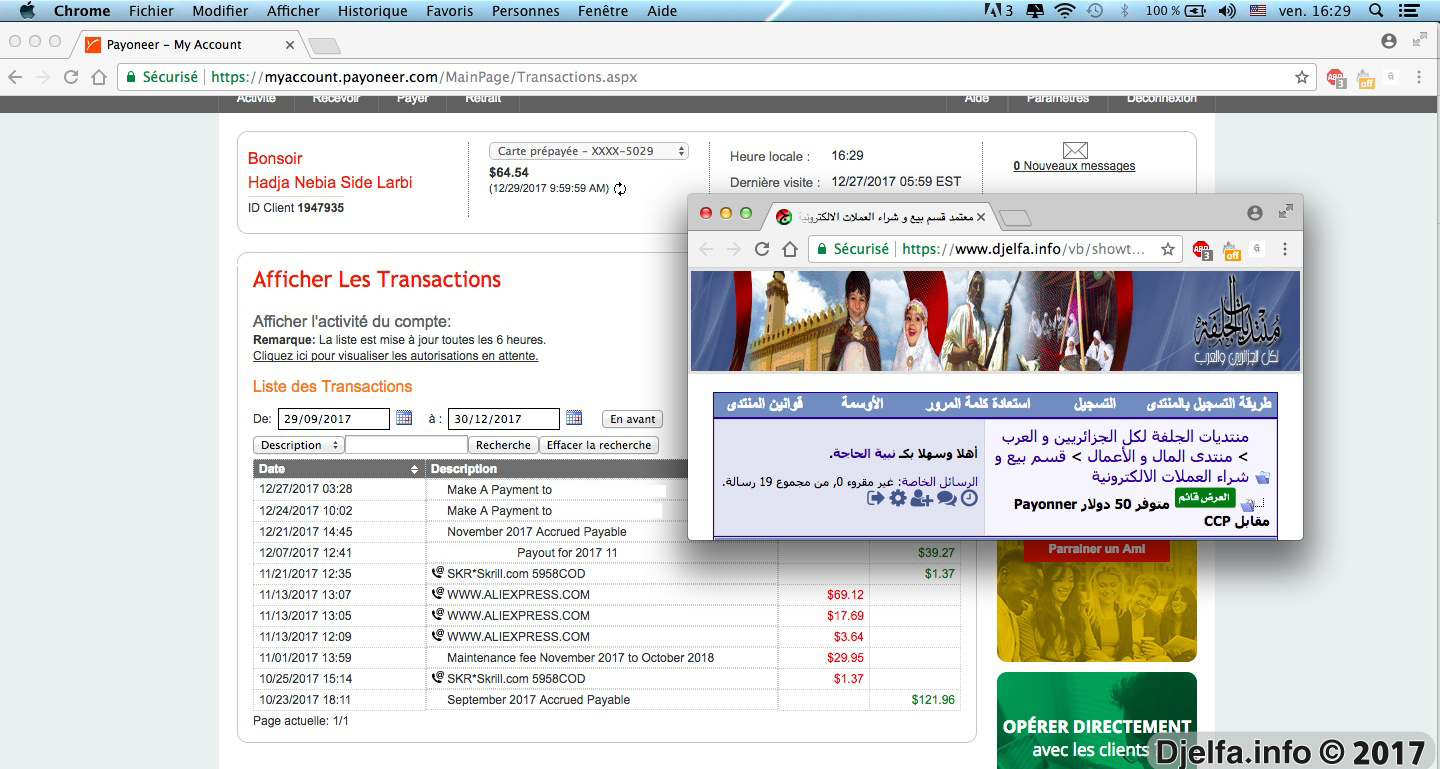
Task: Click the phone icon beside SKR*Skrill.com on 11/21/2017
Action: 437,573
